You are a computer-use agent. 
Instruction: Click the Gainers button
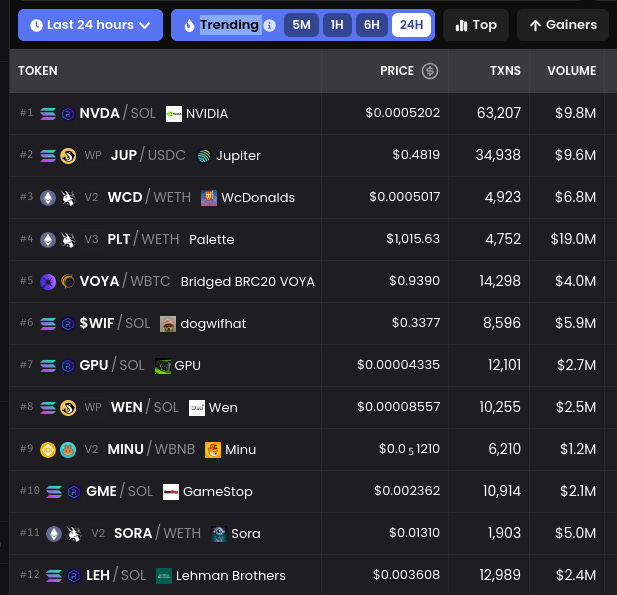(563, 25)
